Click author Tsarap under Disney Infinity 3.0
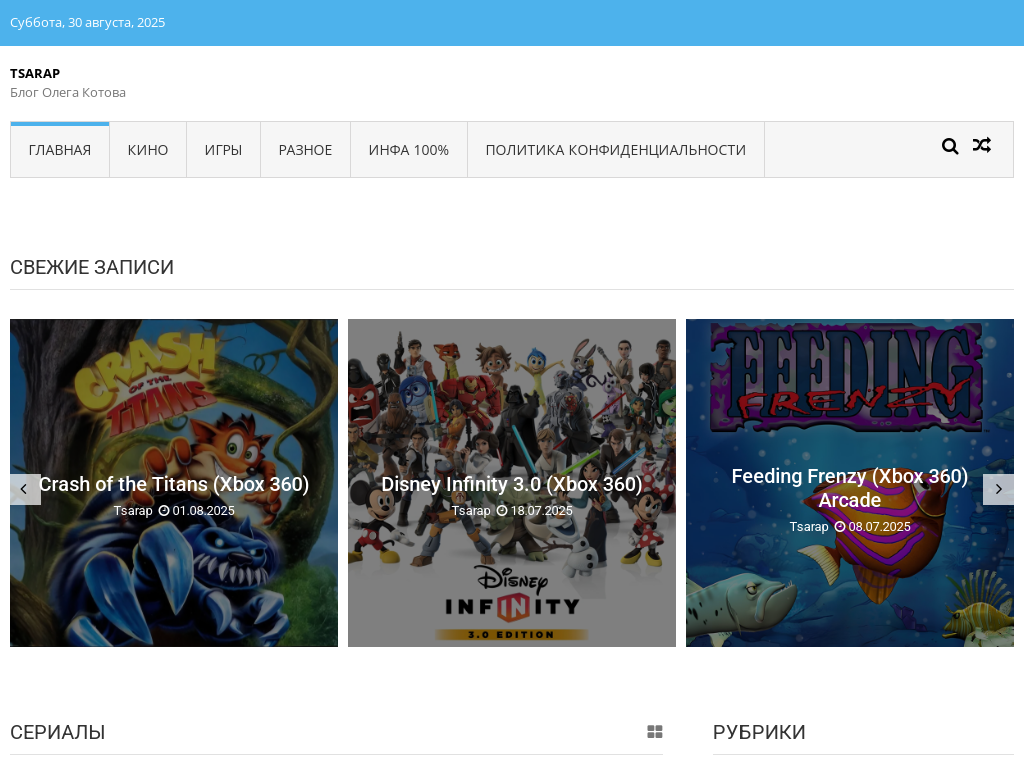 click(x=471, y=511)
